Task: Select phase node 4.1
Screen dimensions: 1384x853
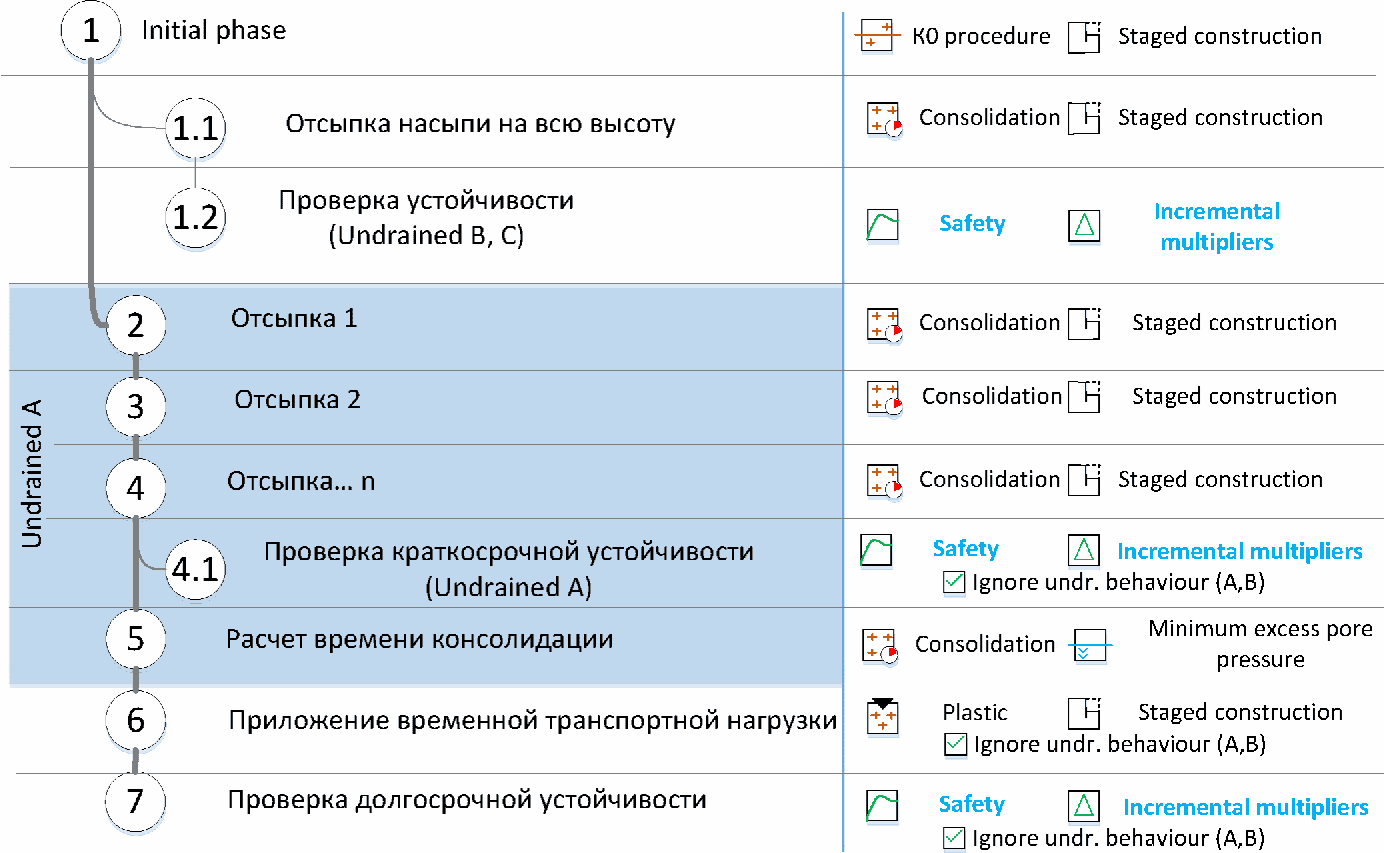Action: 195,570
